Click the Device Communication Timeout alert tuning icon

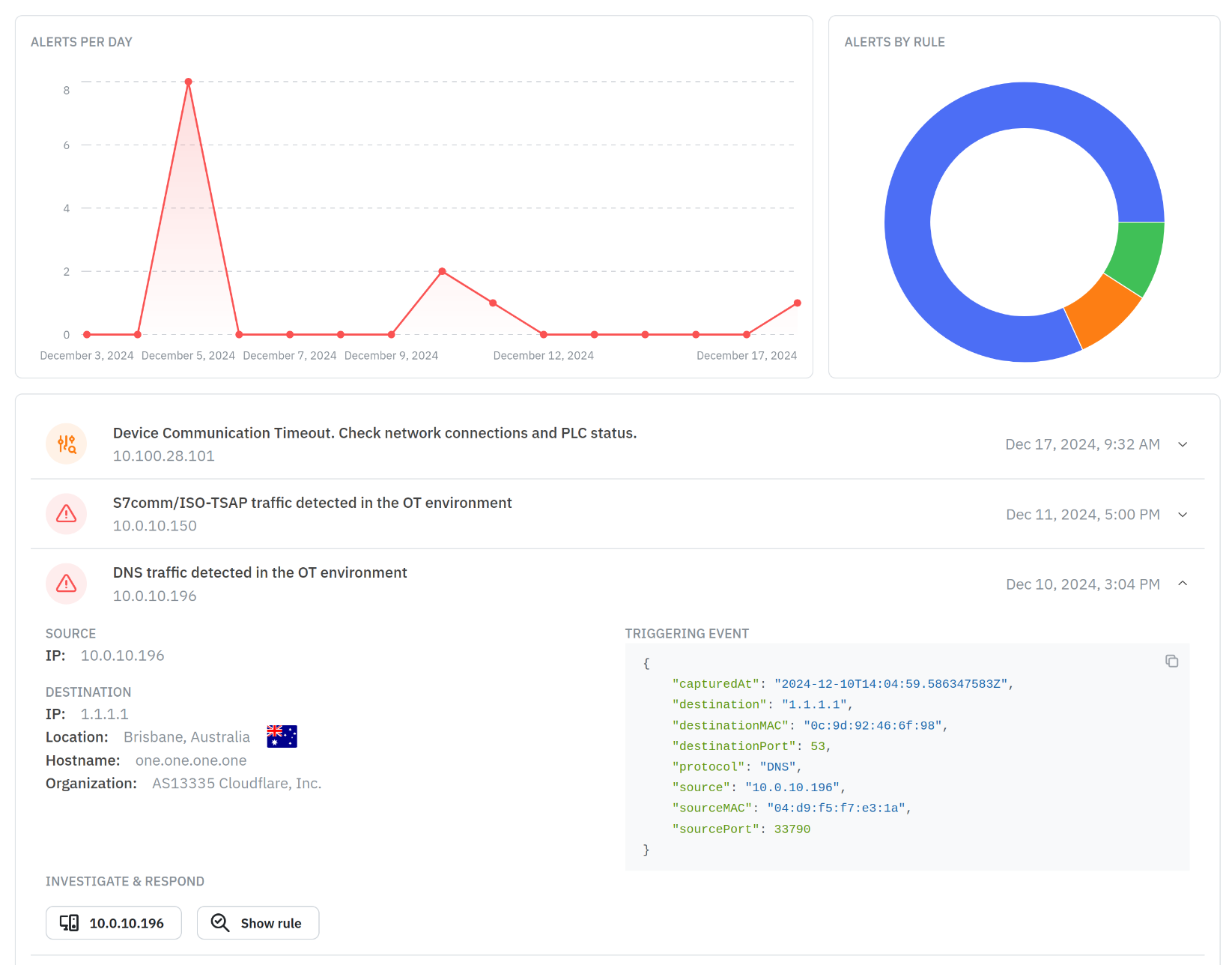click(67, 444)
